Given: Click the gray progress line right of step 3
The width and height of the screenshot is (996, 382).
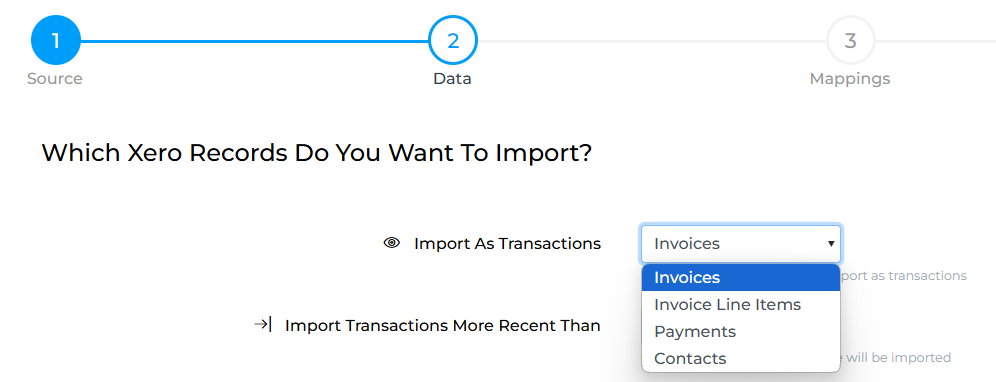Looking at the screenshot, I should (x=936, y=41).
